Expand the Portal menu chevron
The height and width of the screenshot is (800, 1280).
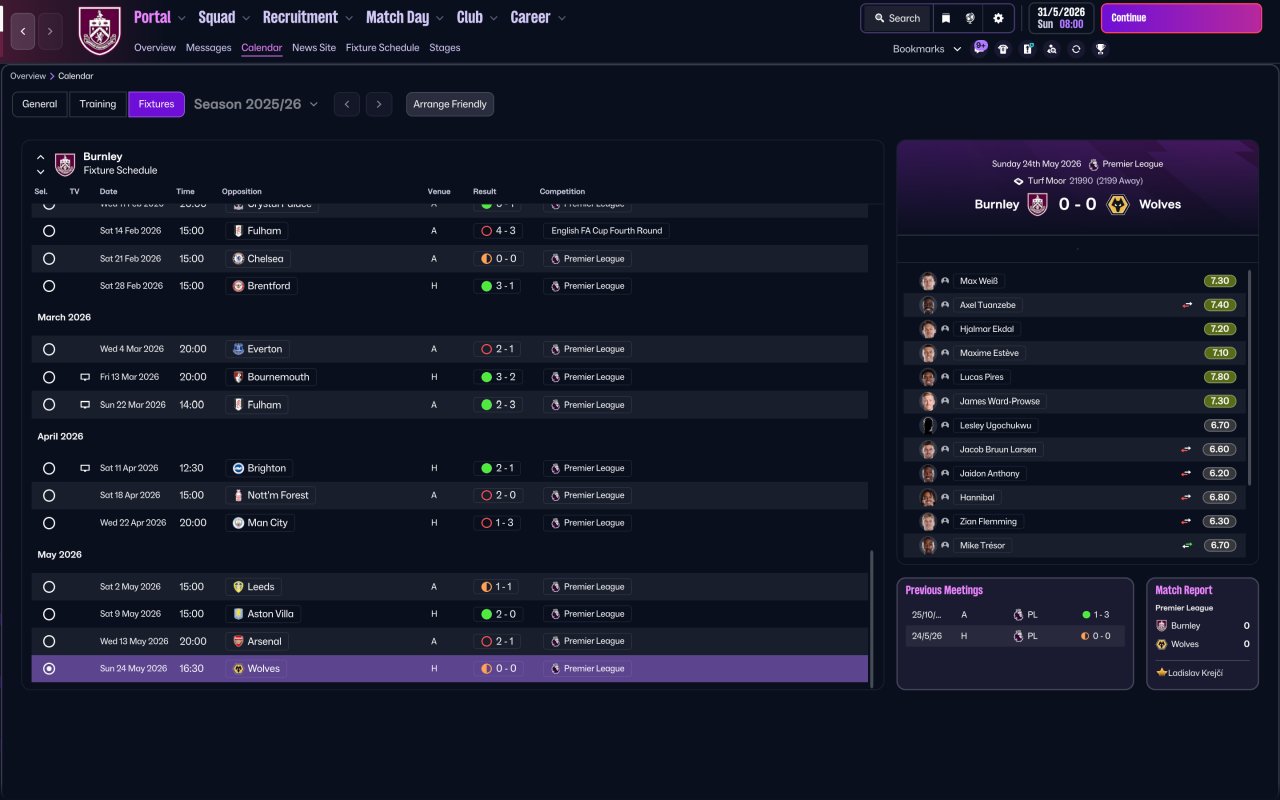[x=182, y=18]
